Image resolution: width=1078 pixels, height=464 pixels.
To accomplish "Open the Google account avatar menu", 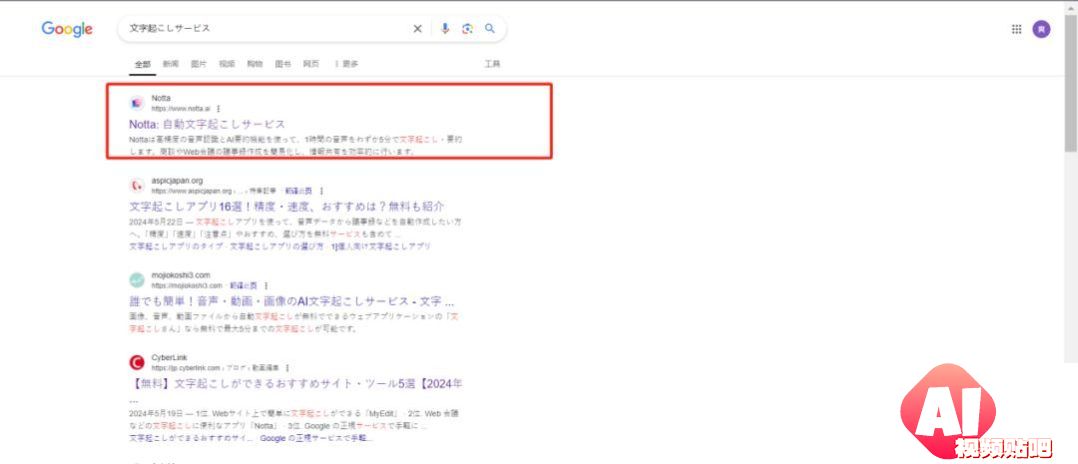I will 1042,29.
